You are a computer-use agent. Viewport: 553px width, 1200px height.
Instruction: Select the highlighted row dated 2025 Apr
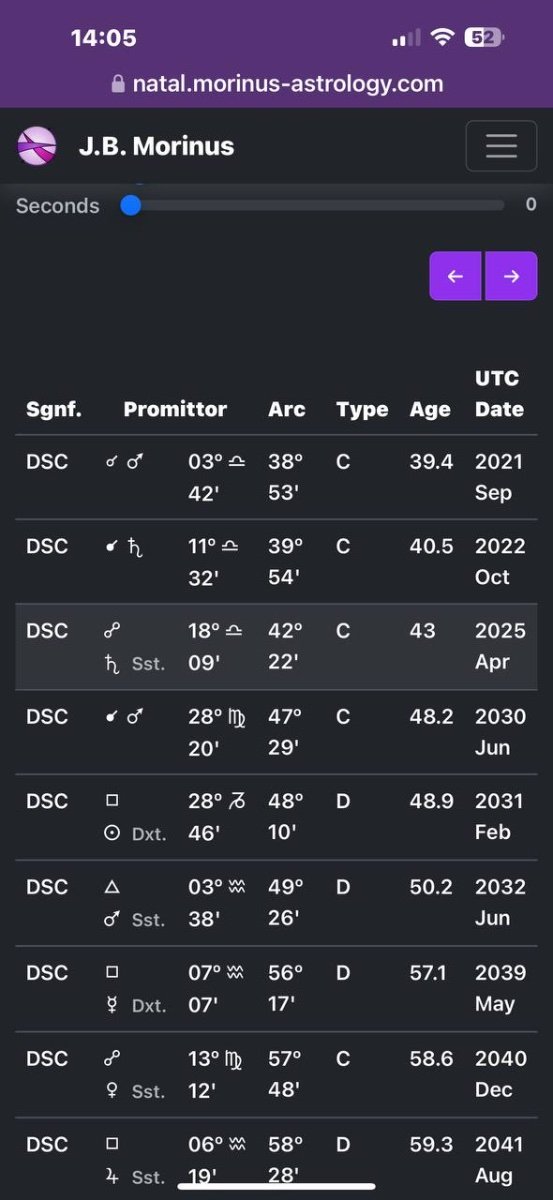(x=276, y=647)
